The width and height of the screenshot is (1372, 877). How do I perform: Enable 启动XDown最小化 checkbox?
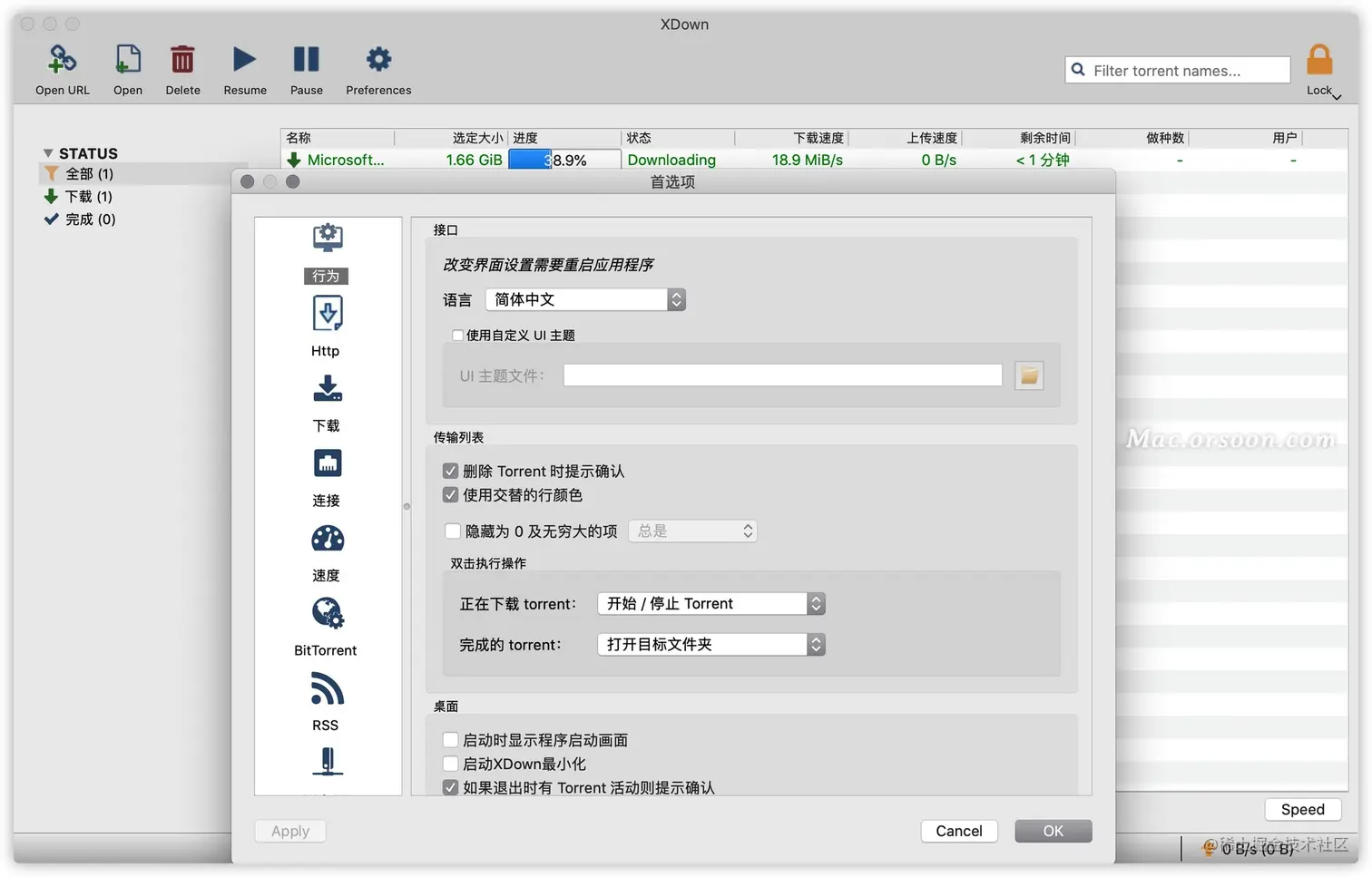450,764
